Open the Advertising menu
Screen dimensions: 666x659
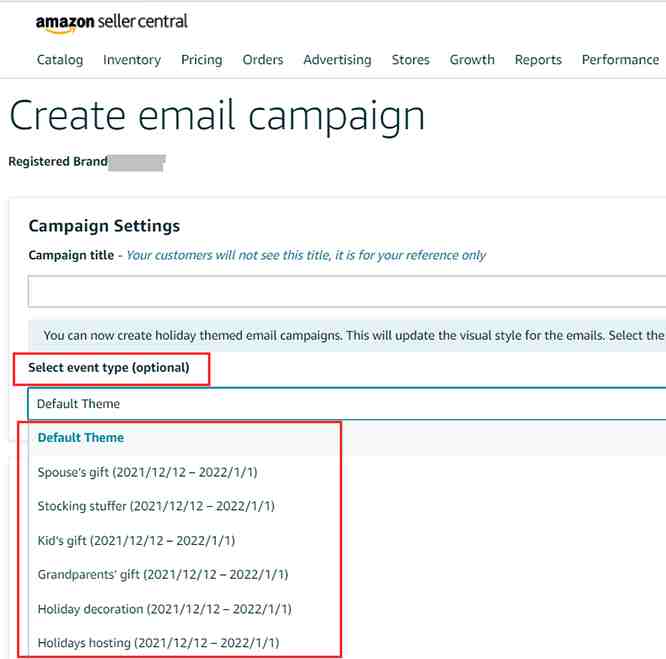coord(337,60)
